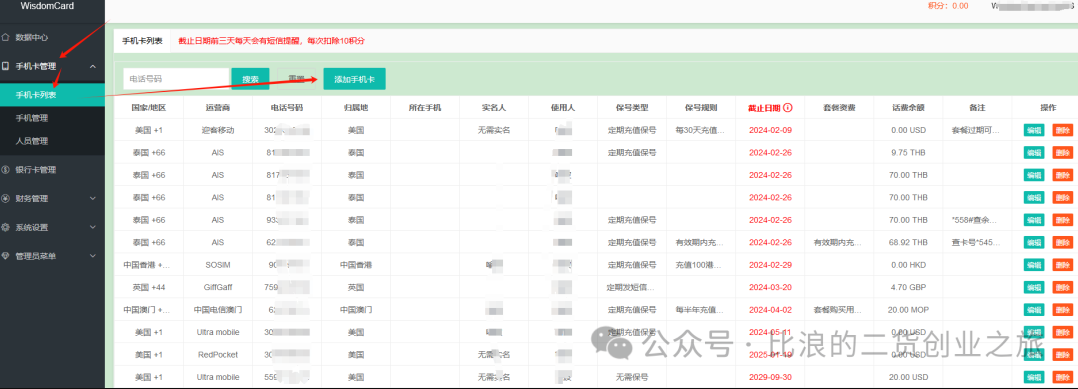Edit the 中国电信澳门 row
Image resolution: width=1078 pixels, height=389 pixels.
point(1033,310)
